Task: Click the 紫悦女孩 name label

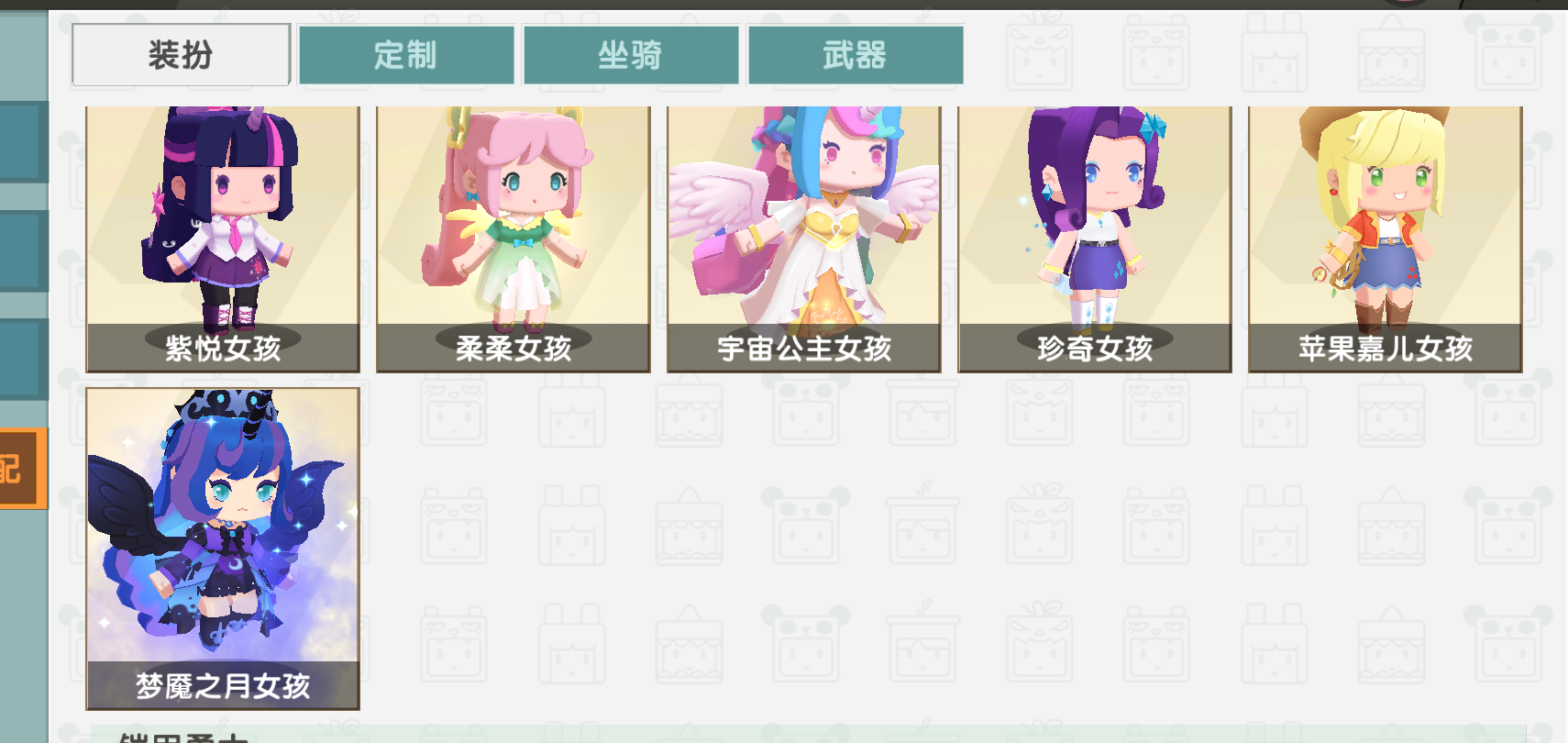Action: [223, 349]
